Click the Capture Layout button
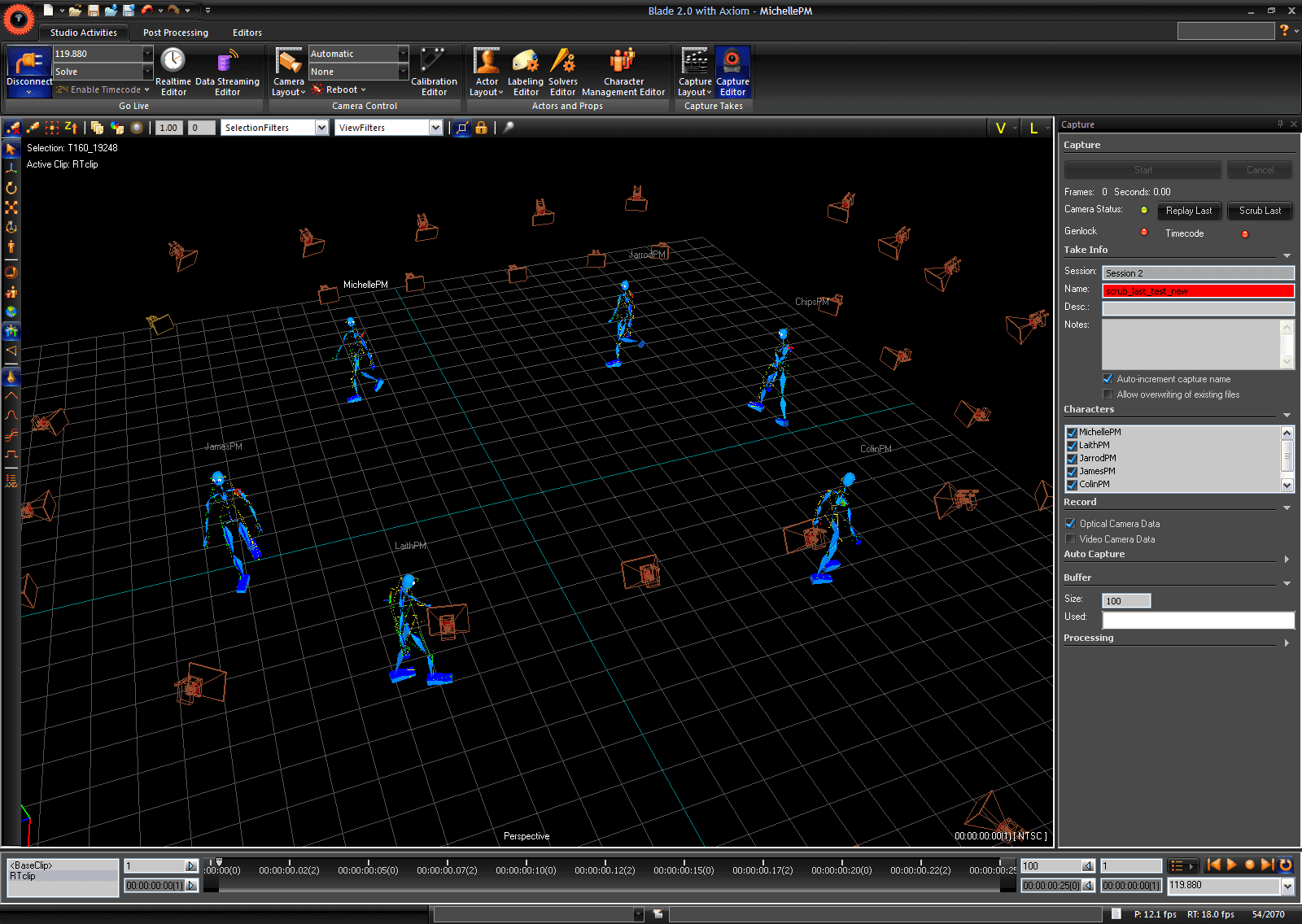Screen dimensions: 1302x924 tap(695, 72)
